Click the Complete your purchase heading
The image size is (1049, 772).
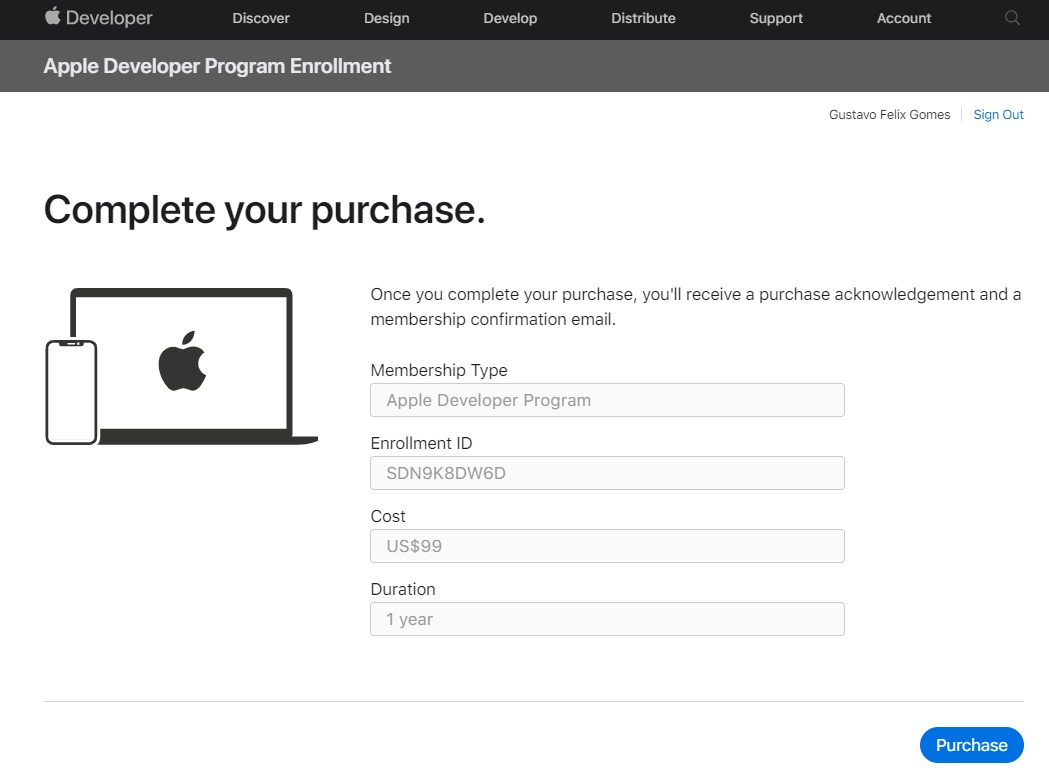pyautogui.click(x=264, y=210)
